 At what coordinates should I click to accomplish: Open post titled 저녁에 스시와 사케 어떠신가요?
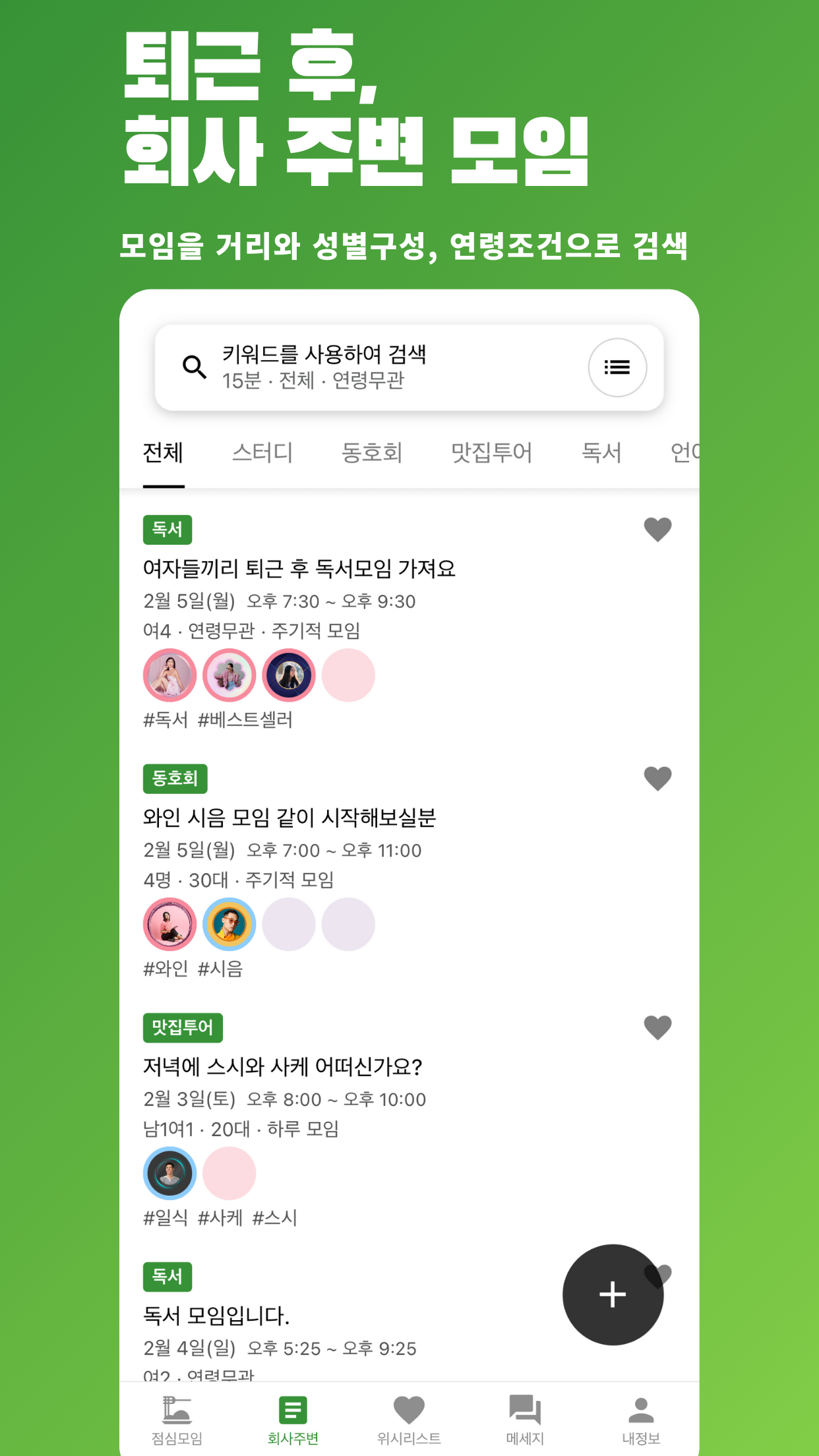click(x=283, y=1067)
